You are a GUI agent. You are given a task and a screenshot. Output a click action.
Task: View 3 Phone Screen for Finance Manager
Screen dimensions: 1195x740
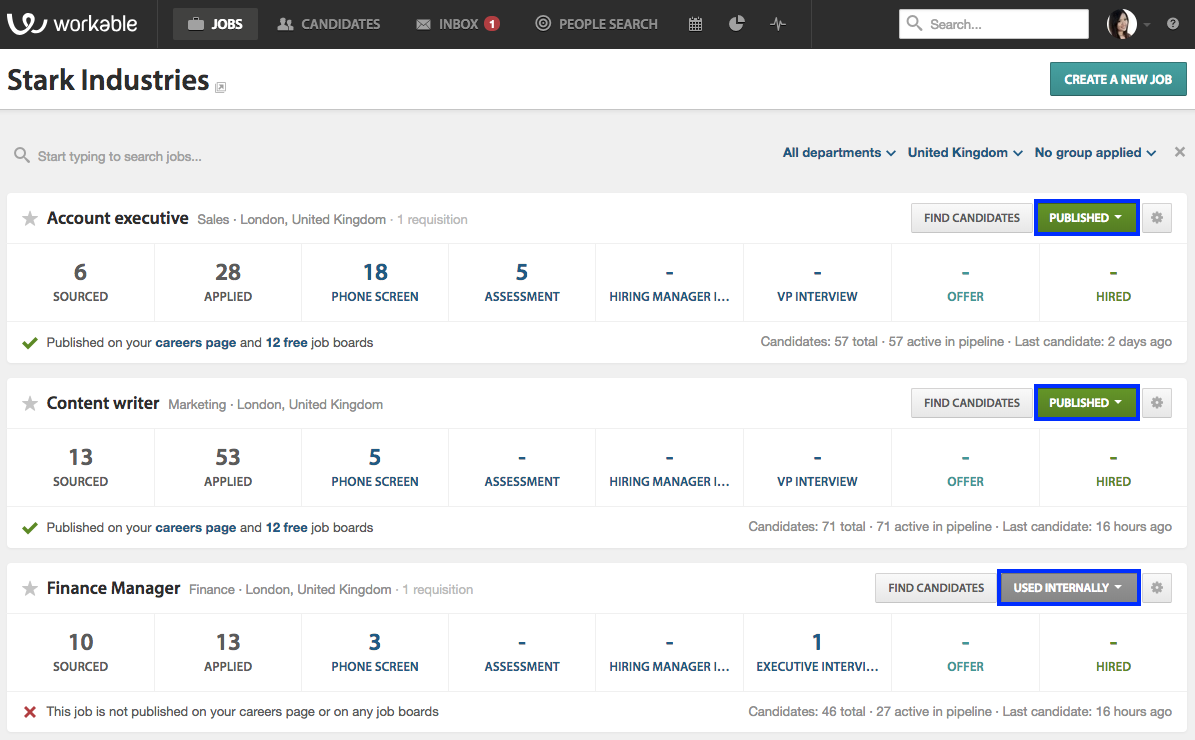tap(375, 652)
